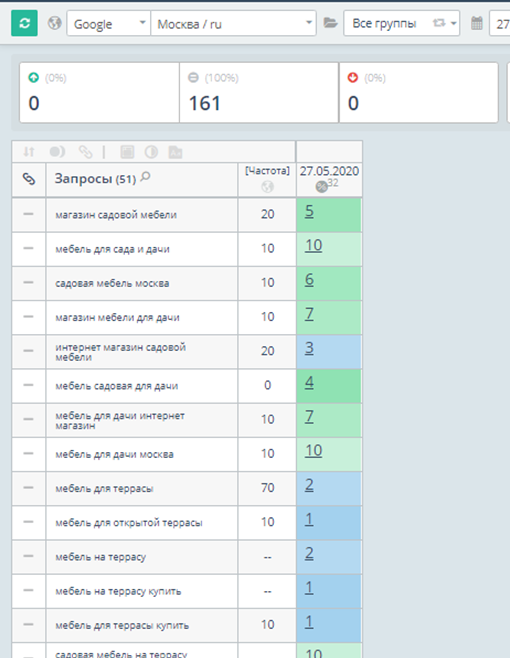Click the dash icon for мебель на террасу купить

pos(28,590)
